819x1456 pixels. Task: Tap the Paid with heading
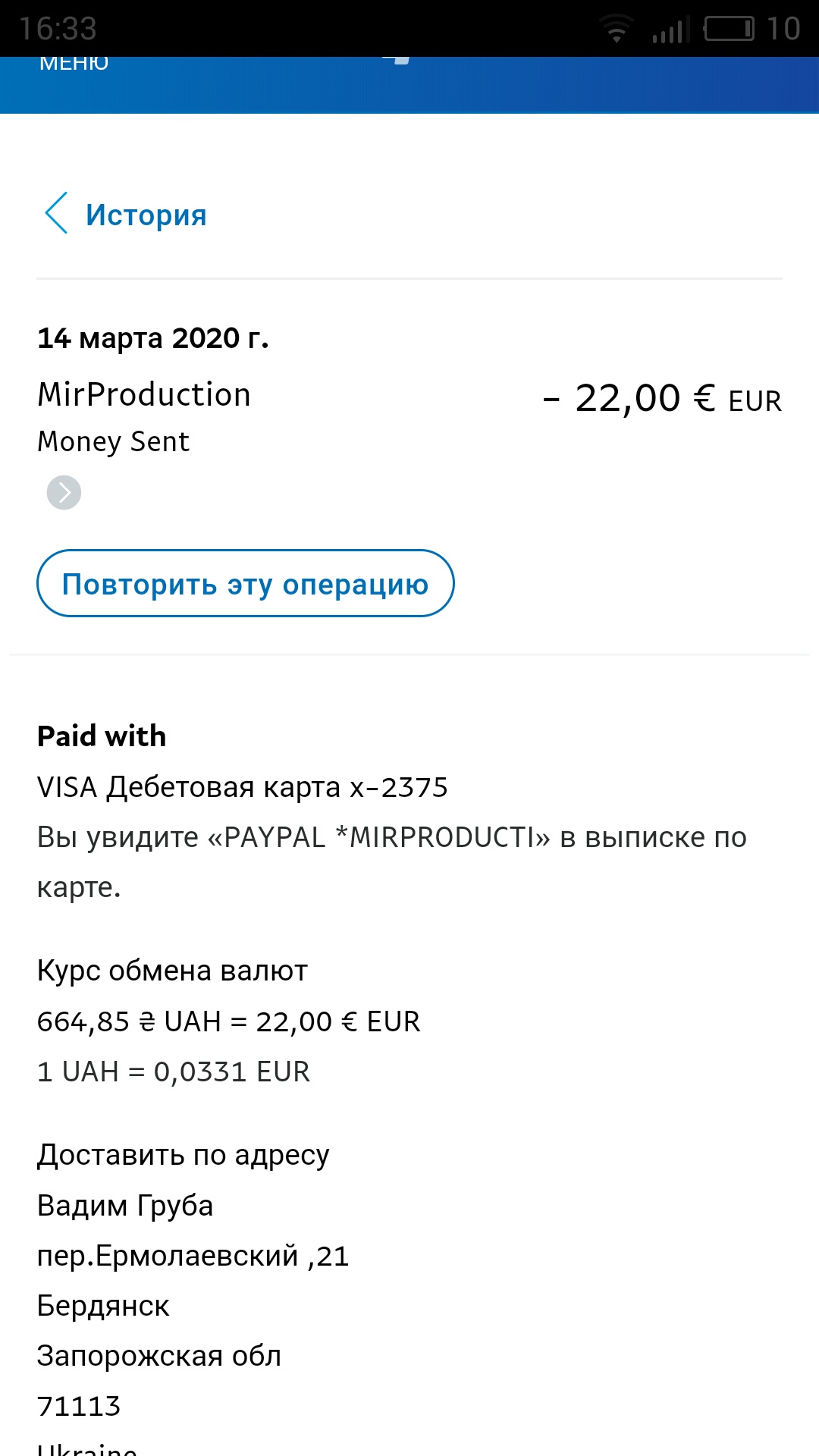pyautogui.click(x=102, y=736)
